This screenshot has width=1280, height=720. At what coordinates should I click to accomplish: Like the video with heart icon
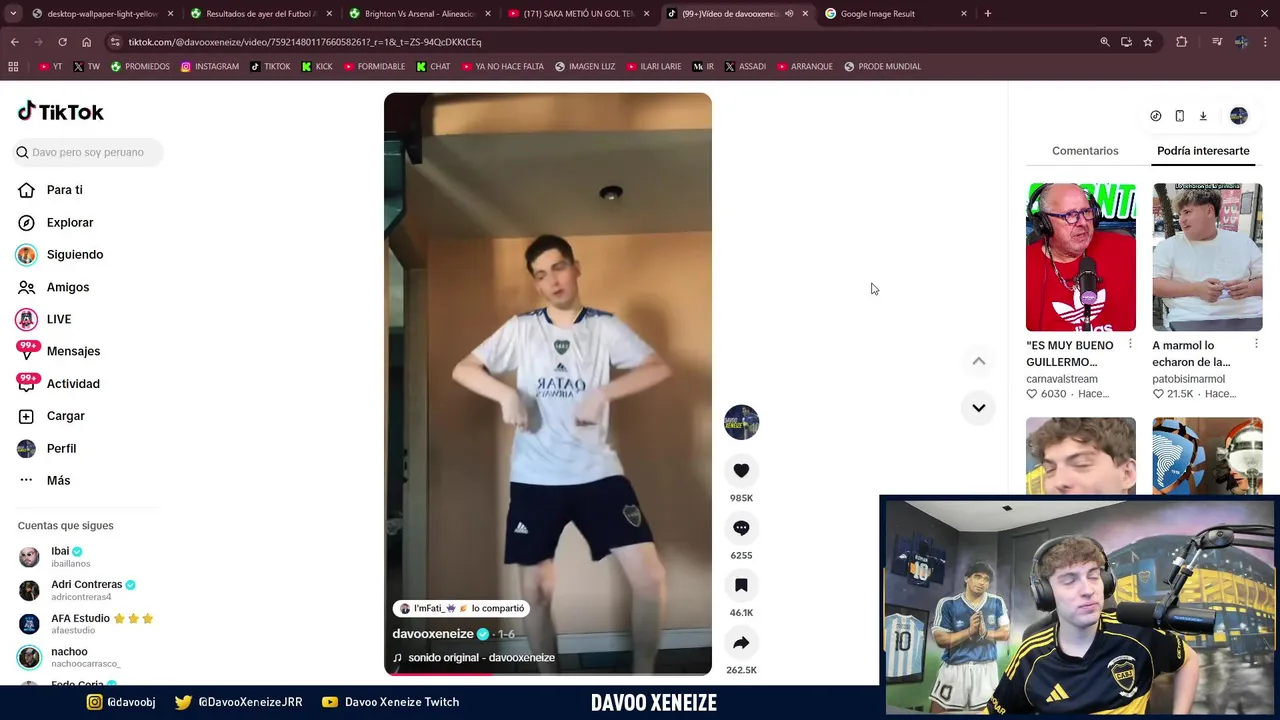click(x=741, y=470)
